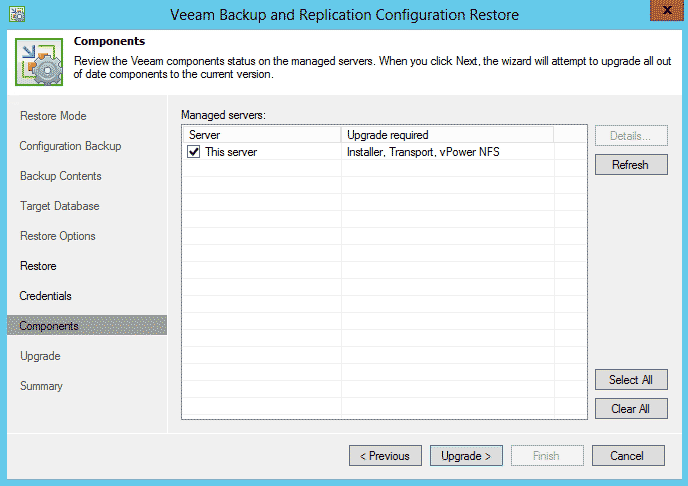Click Clear All button

631,408
